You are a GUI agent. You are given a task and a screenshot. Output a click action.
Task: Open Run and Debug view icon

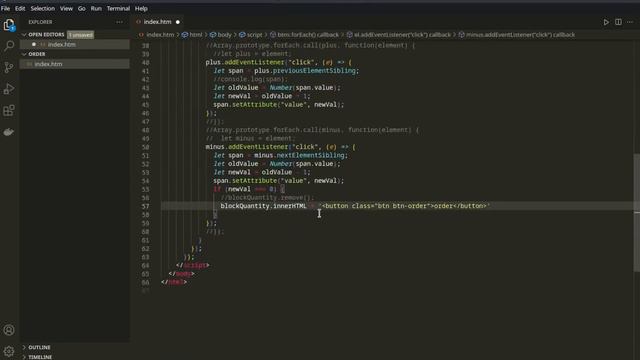click(9, 89)
